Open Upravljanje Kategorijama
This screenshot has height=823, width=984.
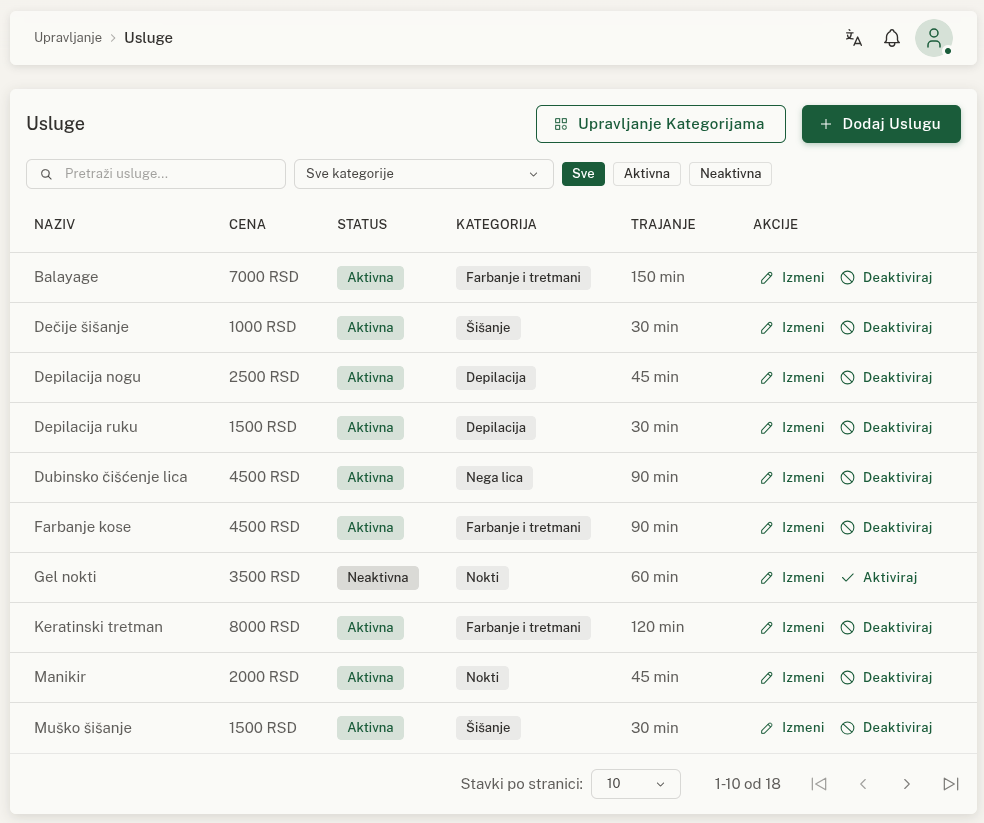(x=660, y=124)
